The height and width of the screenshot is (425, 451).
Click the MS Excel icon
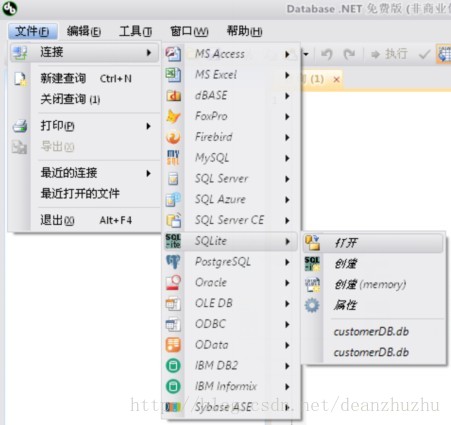point(173,75)
